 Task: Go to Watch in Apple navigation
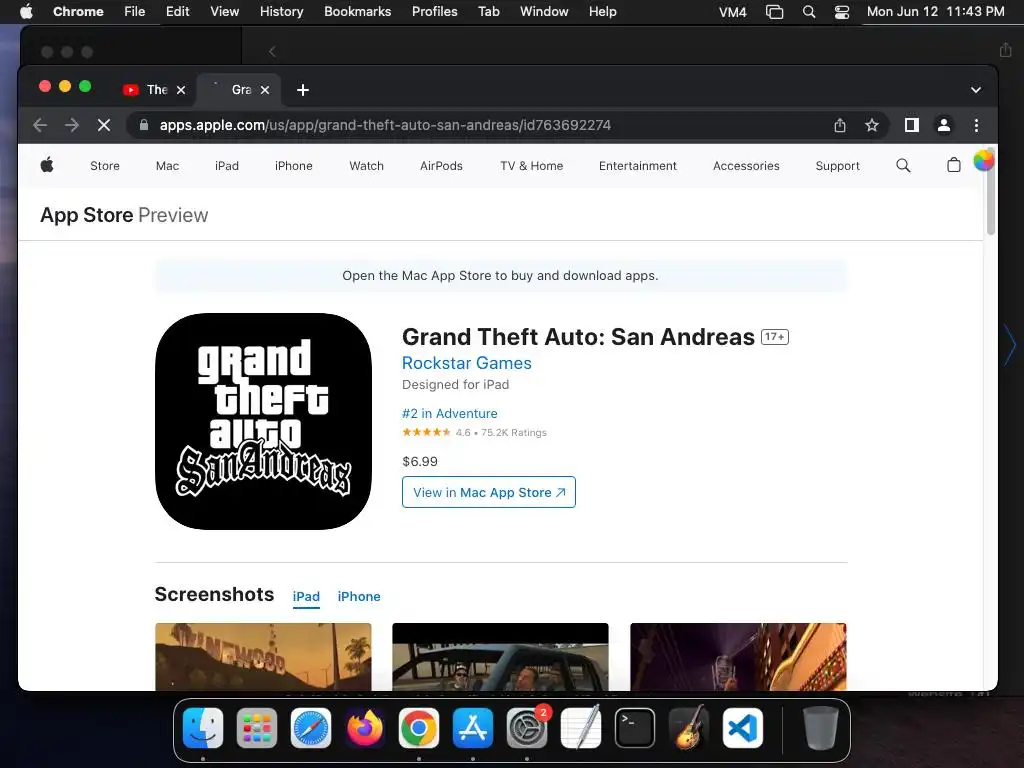[366, 166]
